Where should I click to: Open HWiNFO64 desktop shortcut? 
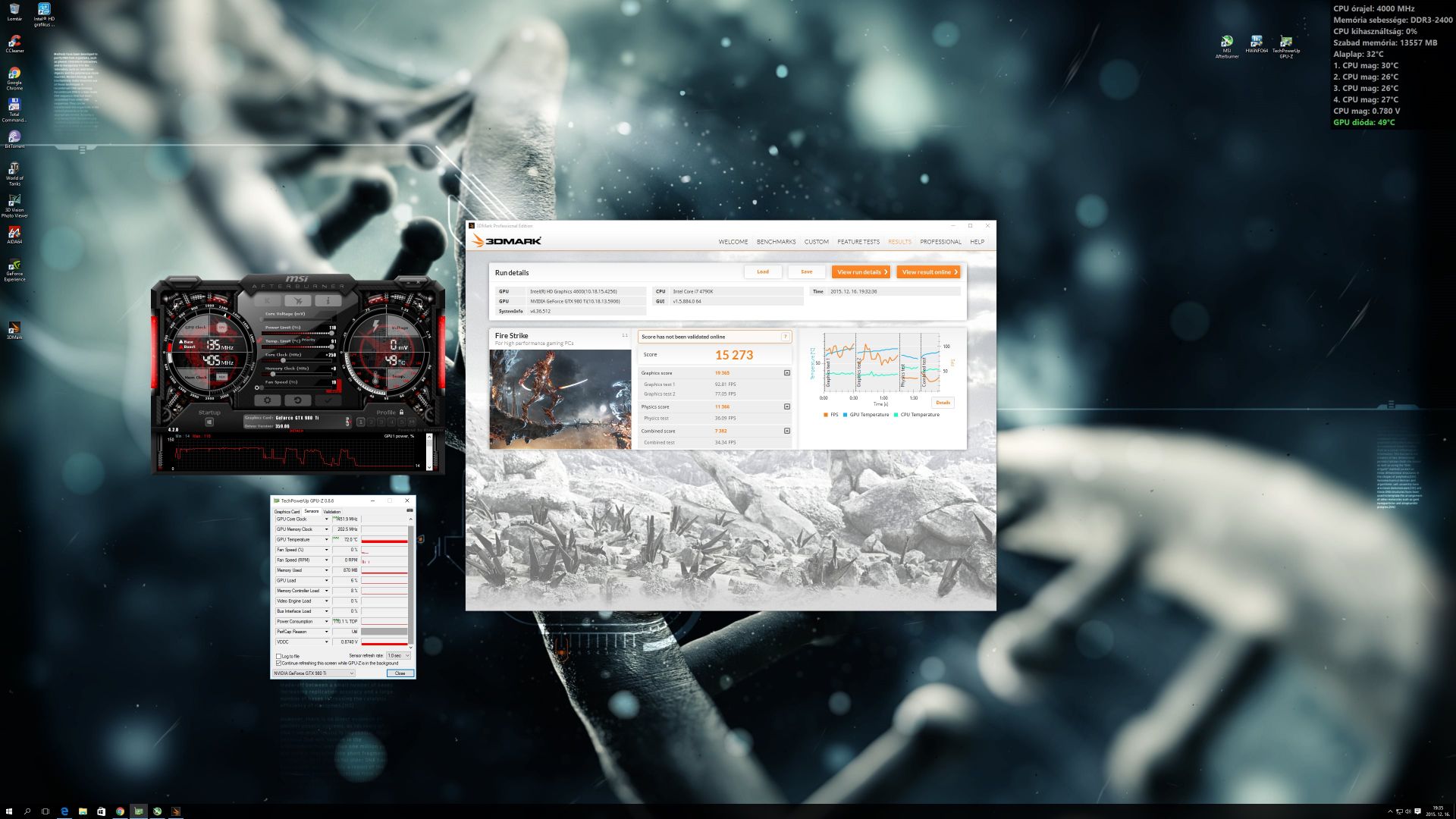[x=1257, y=44]
